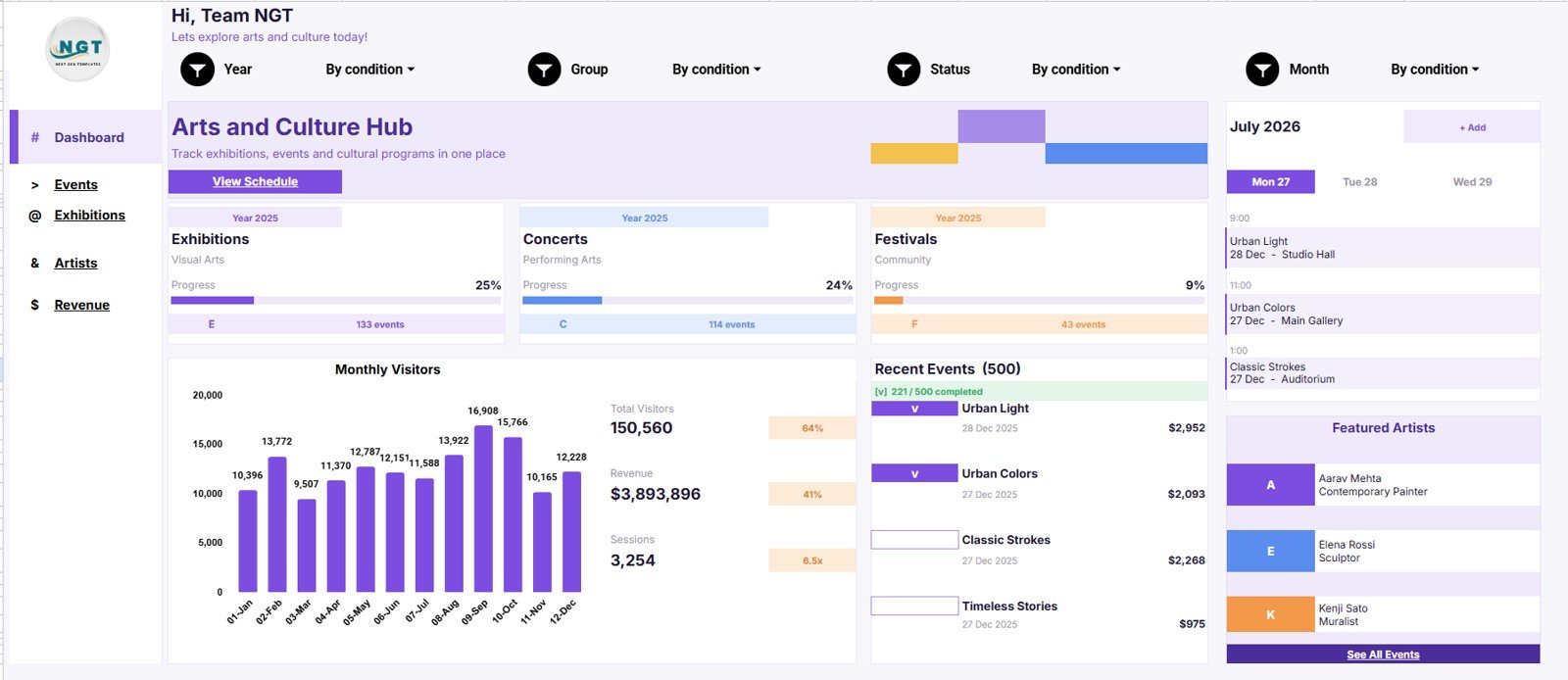Click the $ icon beside Revenue
Viewport: 1568px width, 680px height.
[35, 306]
